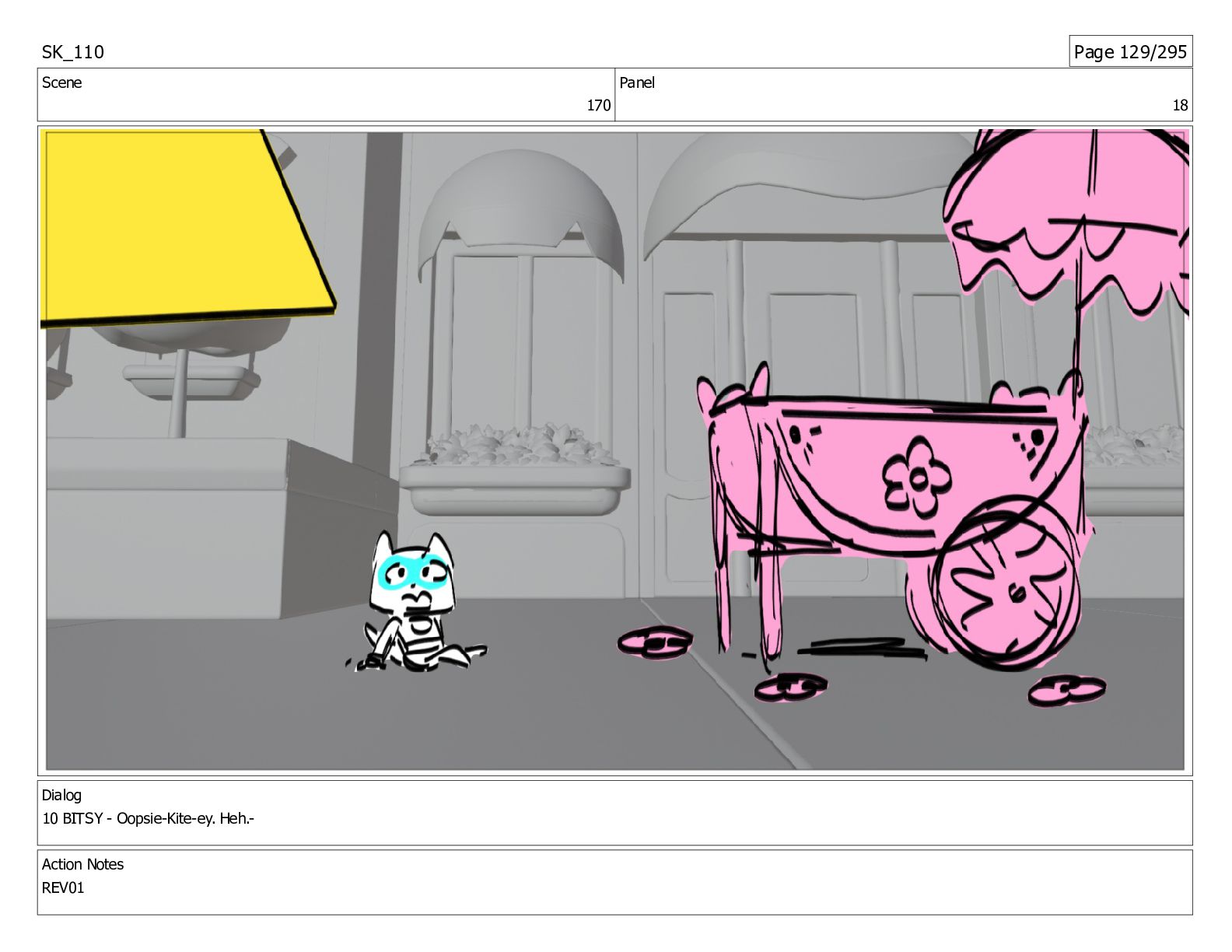
Task: Click the dialog line "10 BITSY - Oopsie-Kite-ey. Heh.-"
Action: [x=149, y=818]
